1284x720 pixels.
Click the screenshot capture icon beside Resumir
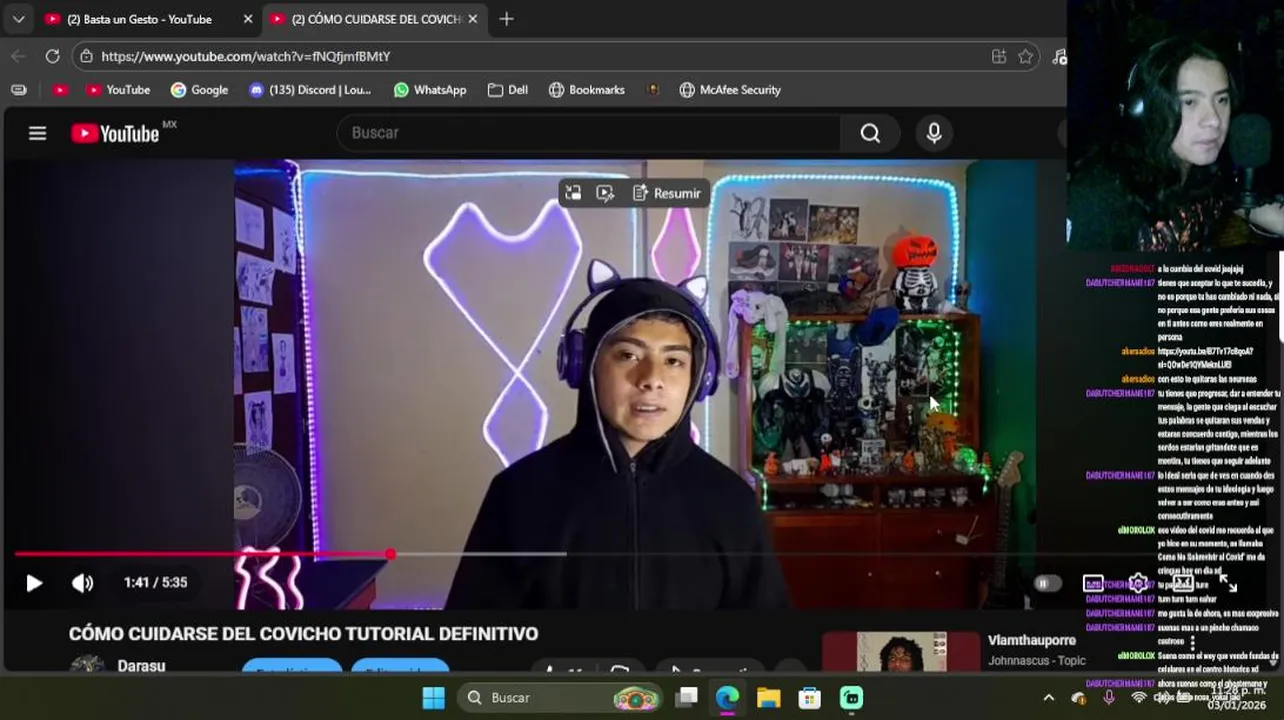573,193
